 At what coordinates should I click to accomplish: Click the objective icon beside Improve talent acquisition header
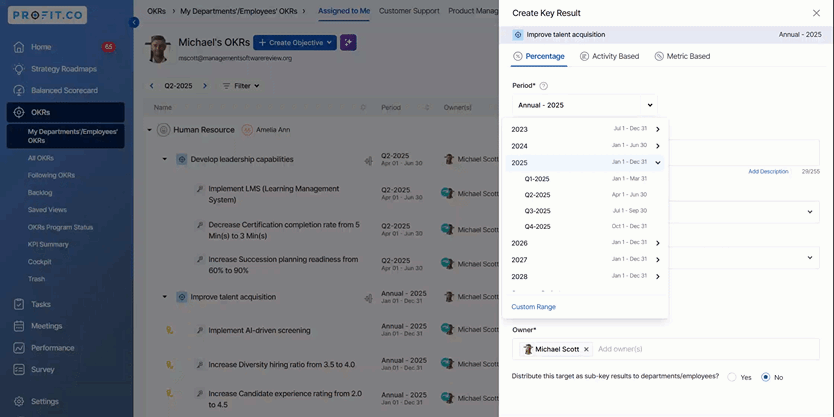[519, 35]
